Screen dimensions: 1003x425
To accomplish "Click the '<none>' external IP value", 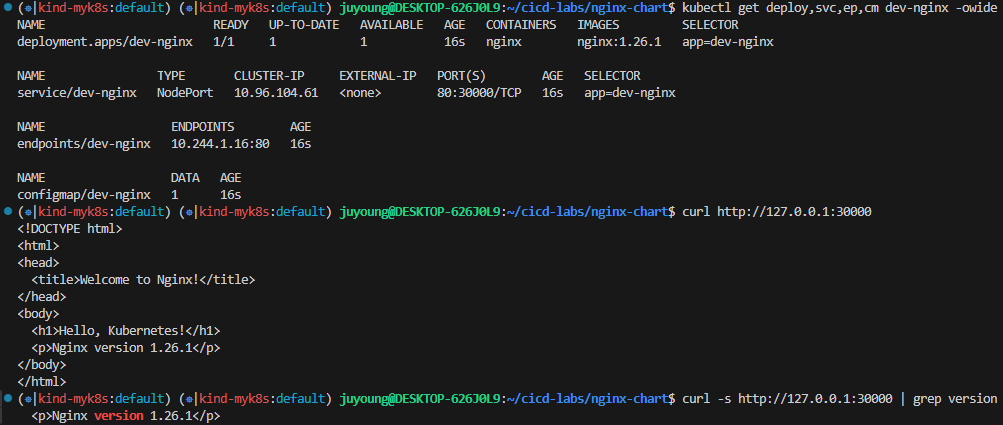I will [360, 93].
